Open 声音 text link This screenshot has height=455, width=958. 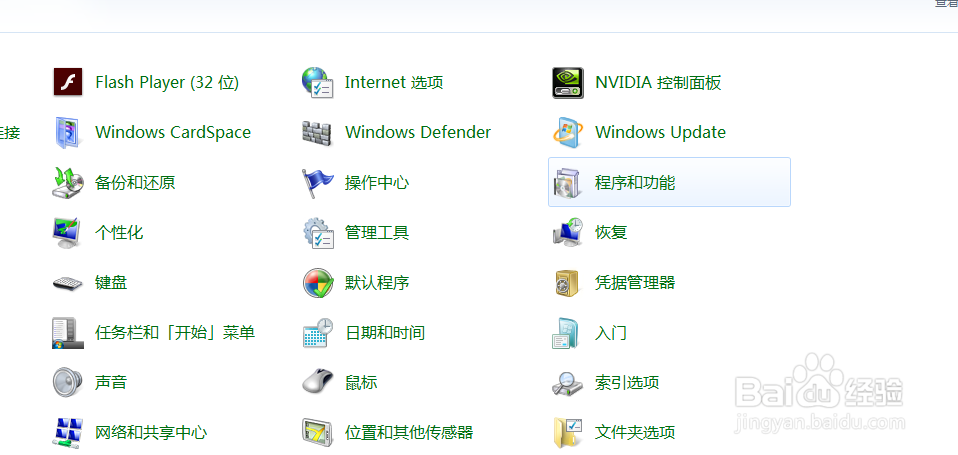[111, 383]
